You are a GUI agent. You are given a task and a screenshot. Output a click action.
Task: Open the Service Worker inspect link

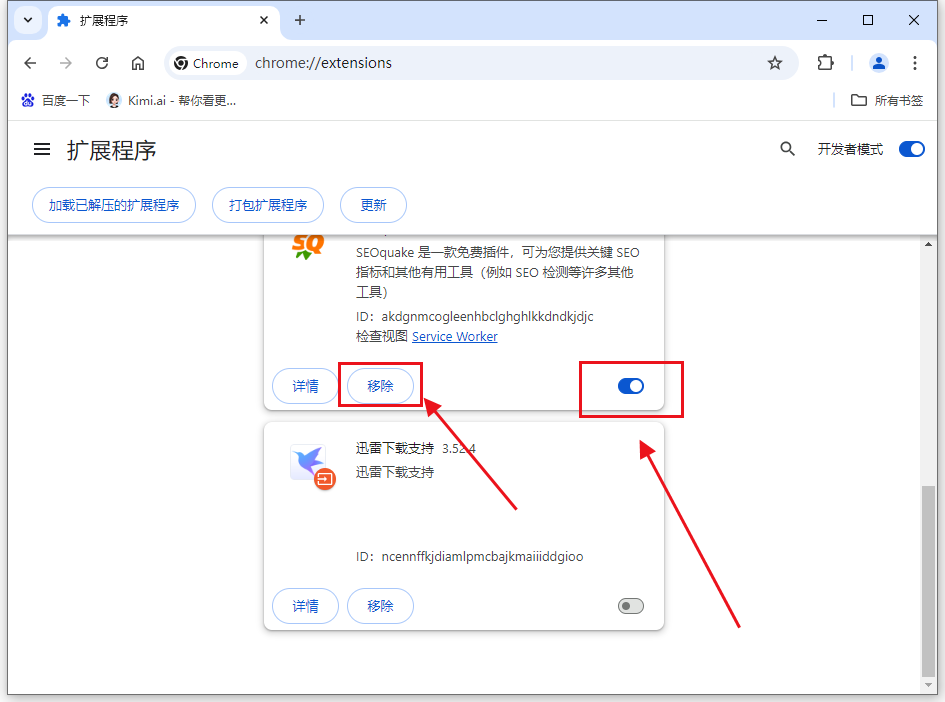point(454,337)
